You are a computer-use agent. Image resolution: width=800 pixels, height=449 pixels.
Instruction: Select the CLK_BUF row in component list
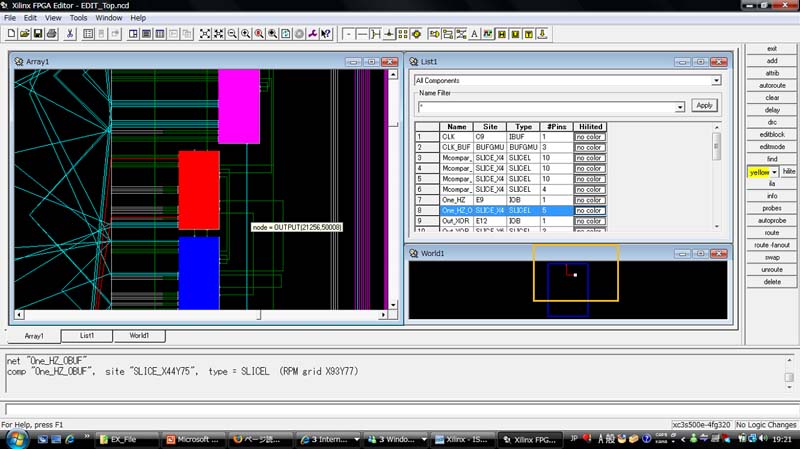[511, 147]
